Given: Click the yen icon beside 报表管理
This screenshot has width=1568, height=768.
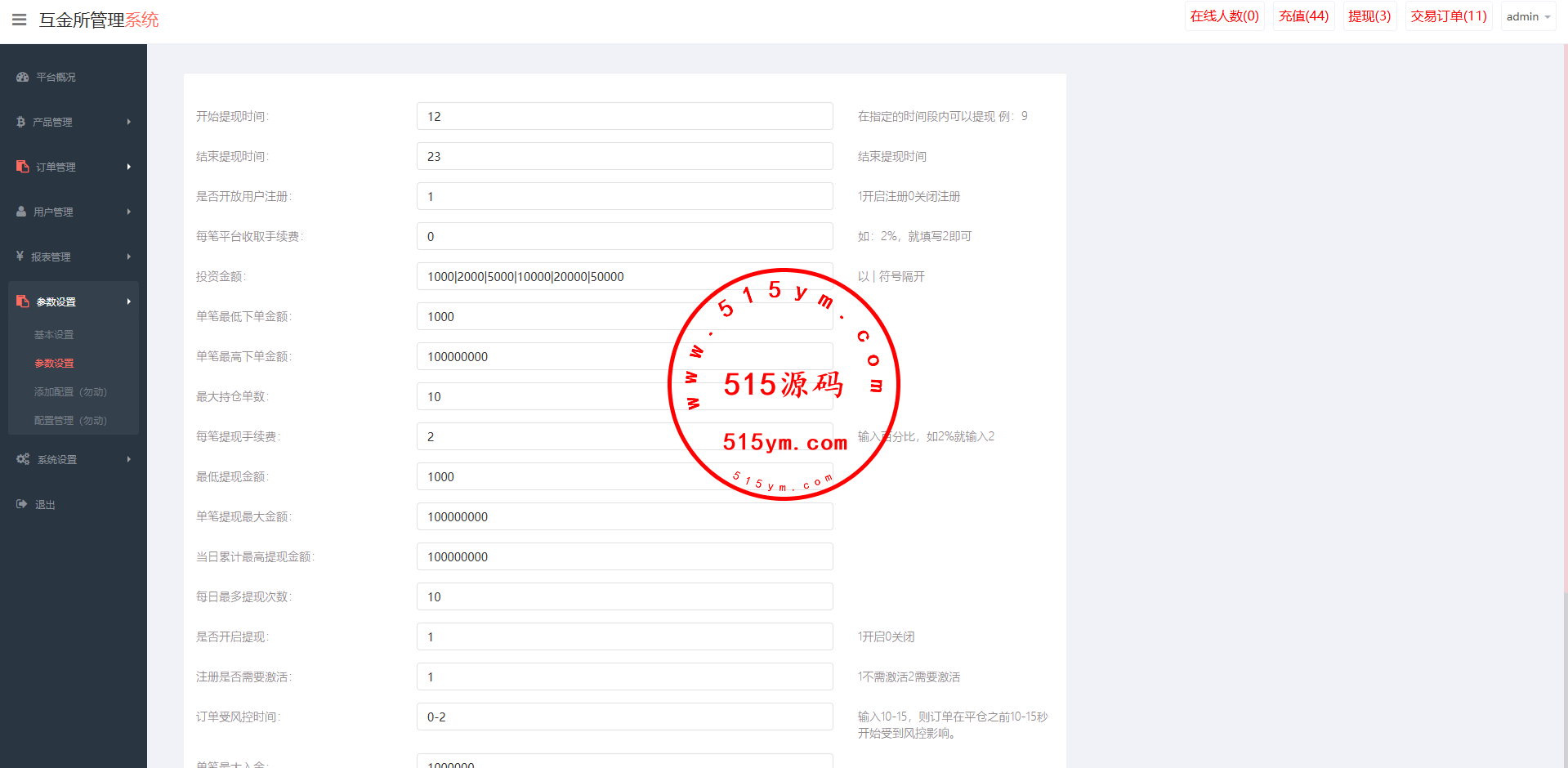Looking at the screenshot, I should coord(20,257).
